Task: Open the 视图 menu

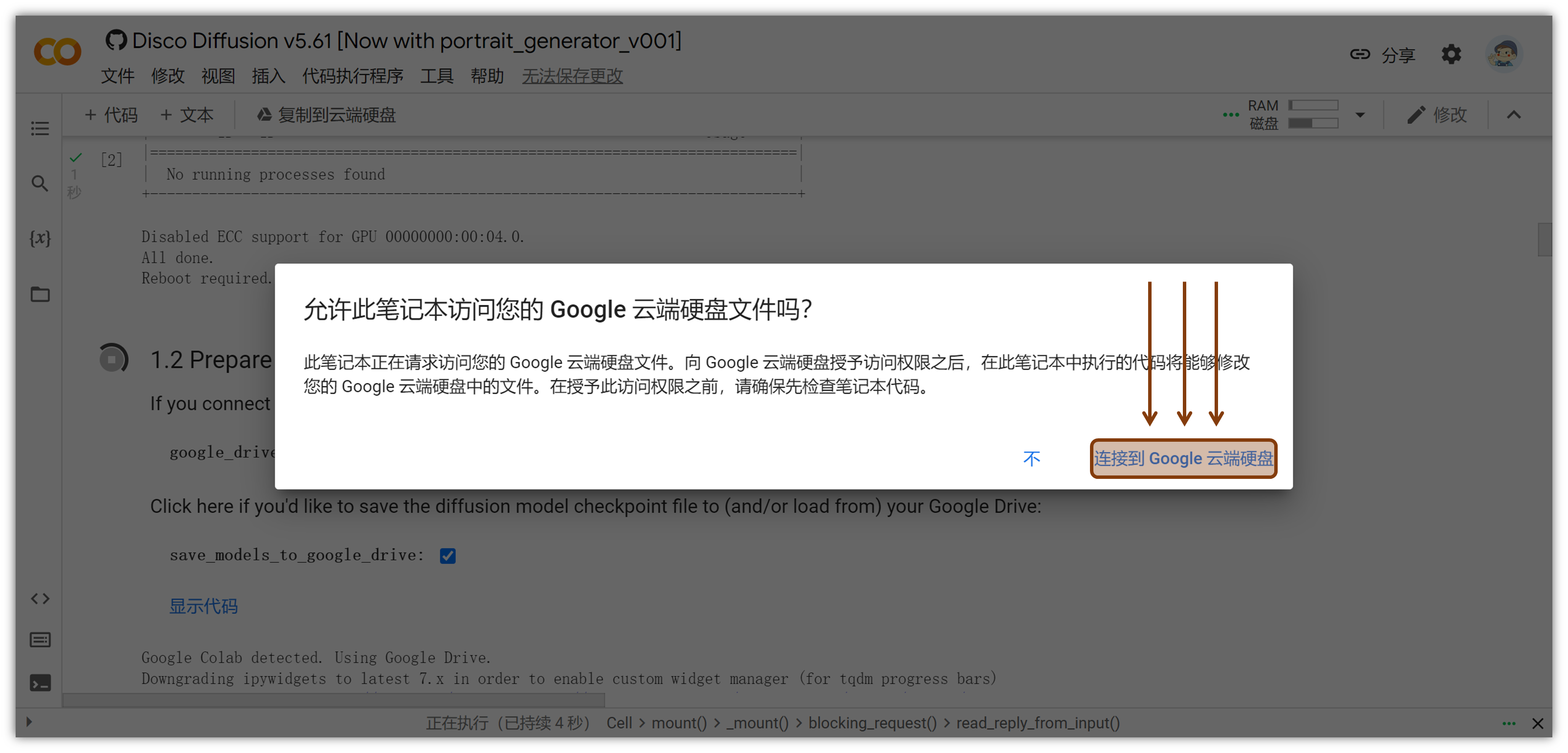Action: [x=218, y=76]
